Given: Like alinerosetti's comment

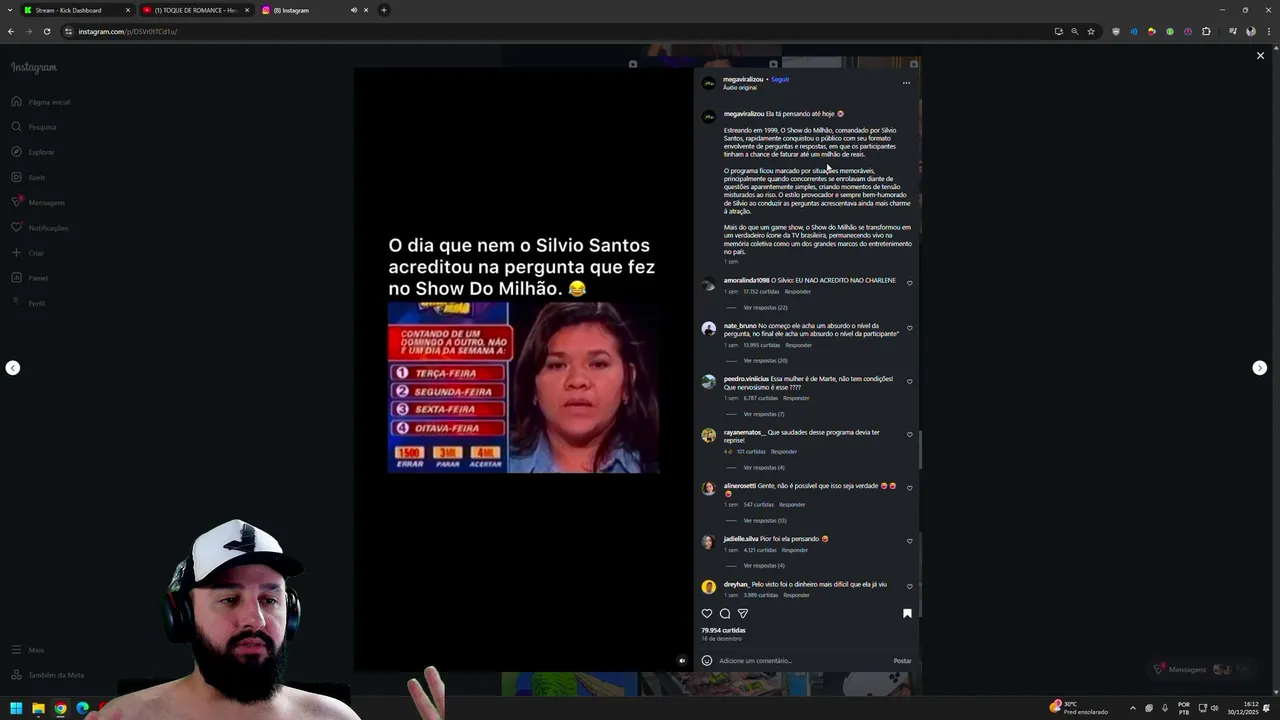Looking at the screenshot, I should point(909,488).
